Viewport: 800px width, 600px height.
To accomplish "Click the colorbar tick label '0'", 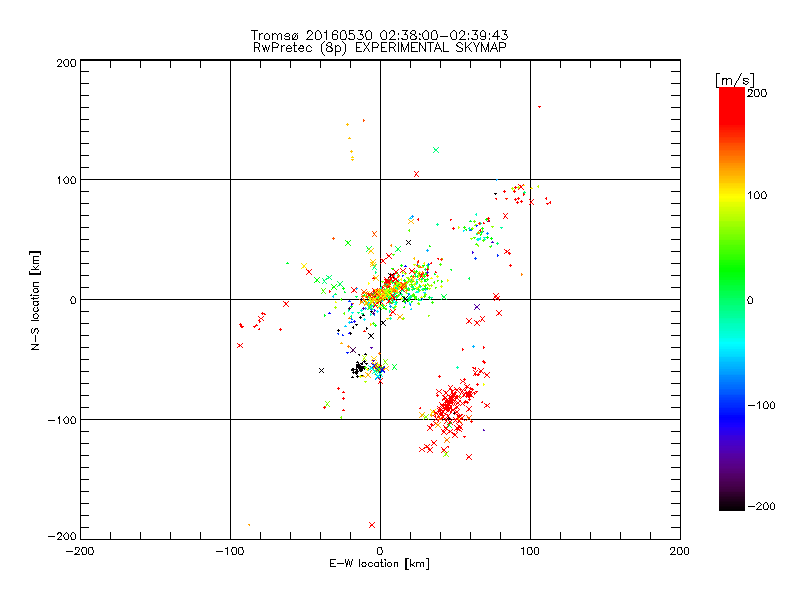I will click(x=750, y=300).
